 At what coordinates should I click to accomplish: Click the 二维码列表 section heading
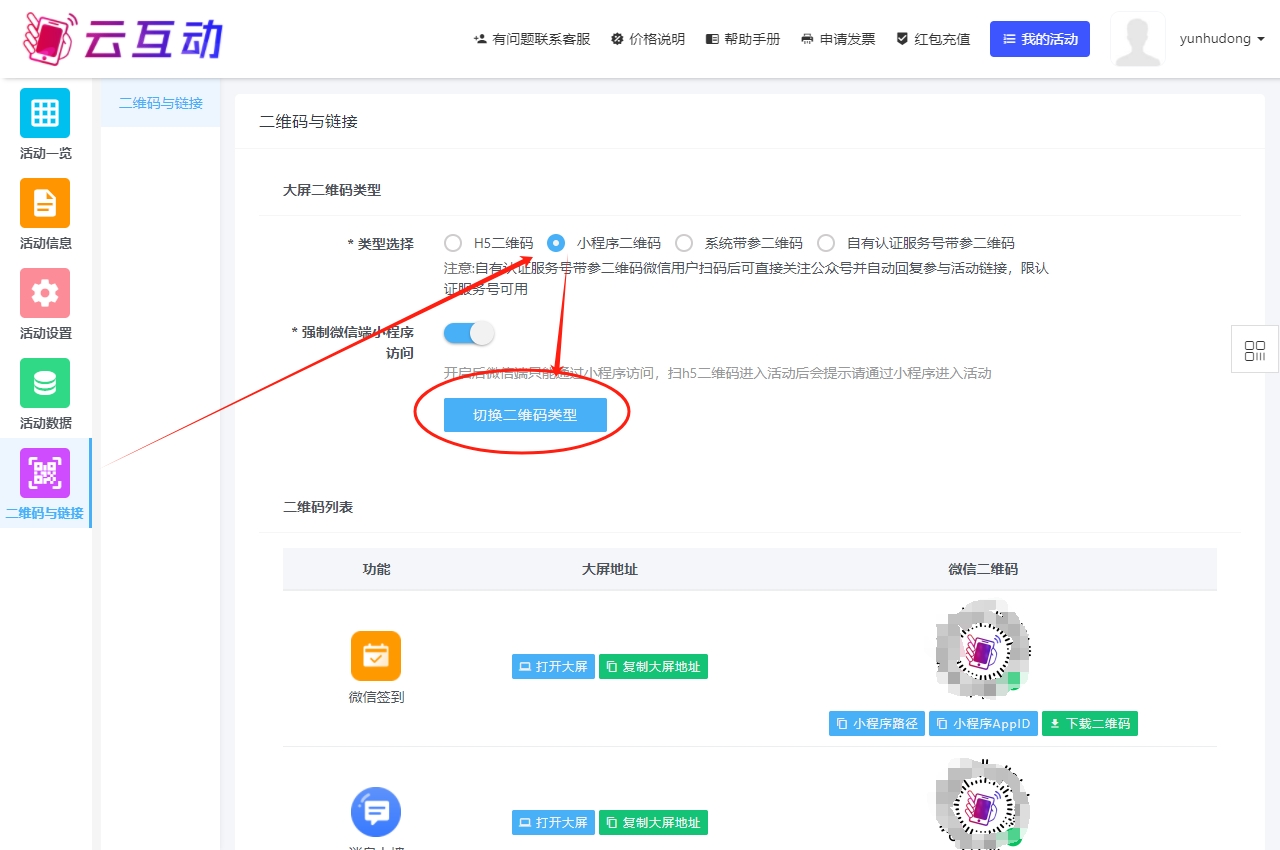tap(318, 507)
